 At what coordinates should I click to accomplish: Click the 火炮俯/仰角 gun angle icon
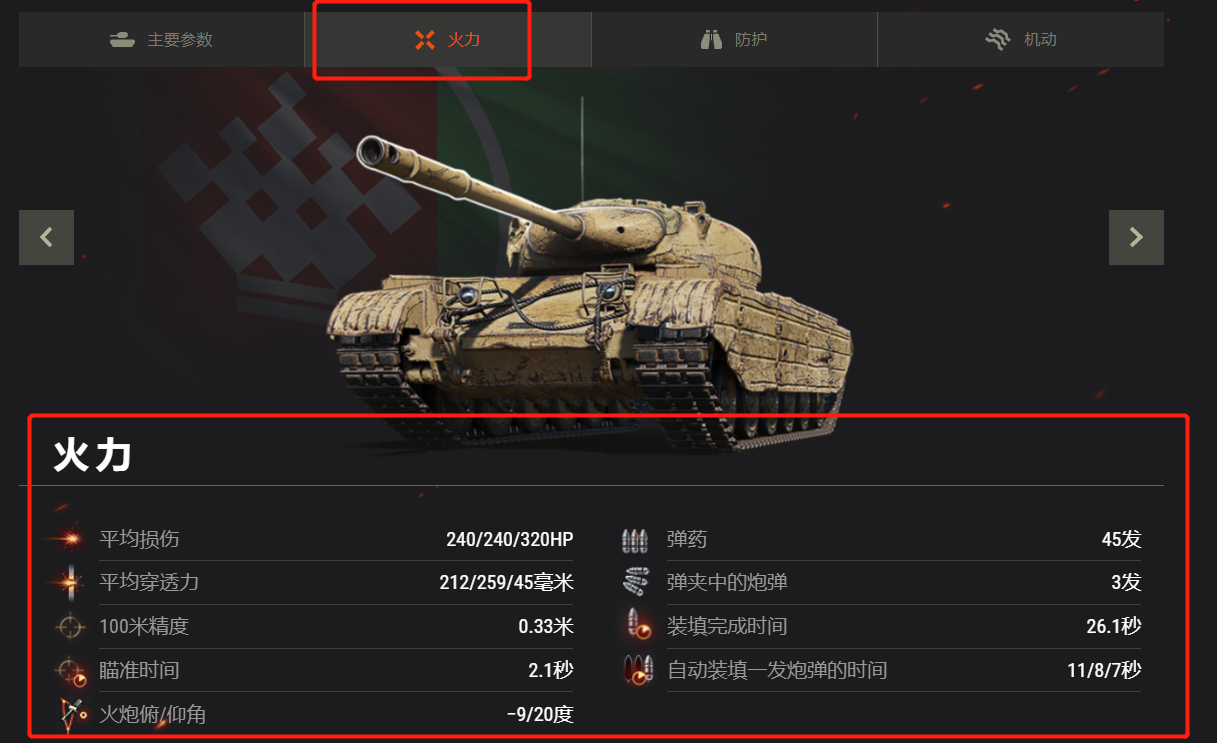tap(70, 714)
